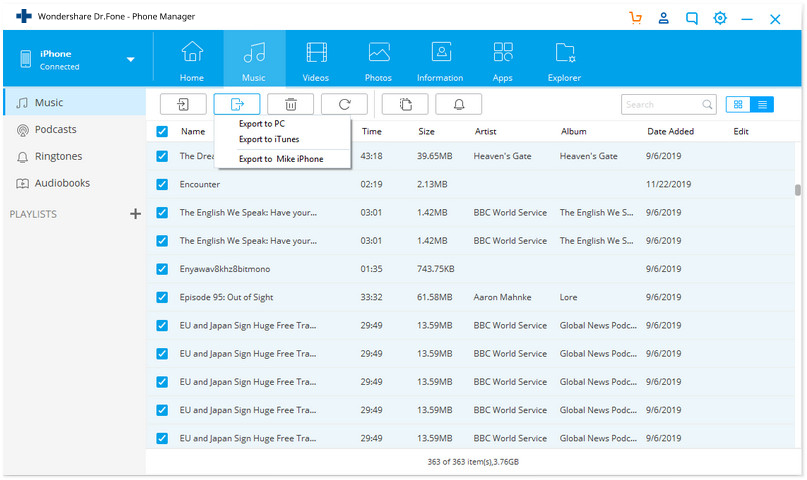Sort by the Time column header
The image size is (807, 480).
371,132
